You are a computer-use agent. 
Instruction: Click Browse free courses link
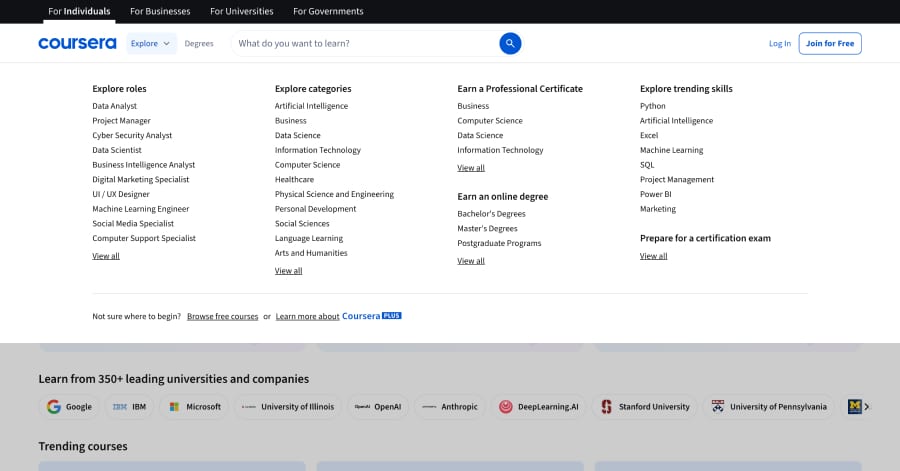coord(222,317)
